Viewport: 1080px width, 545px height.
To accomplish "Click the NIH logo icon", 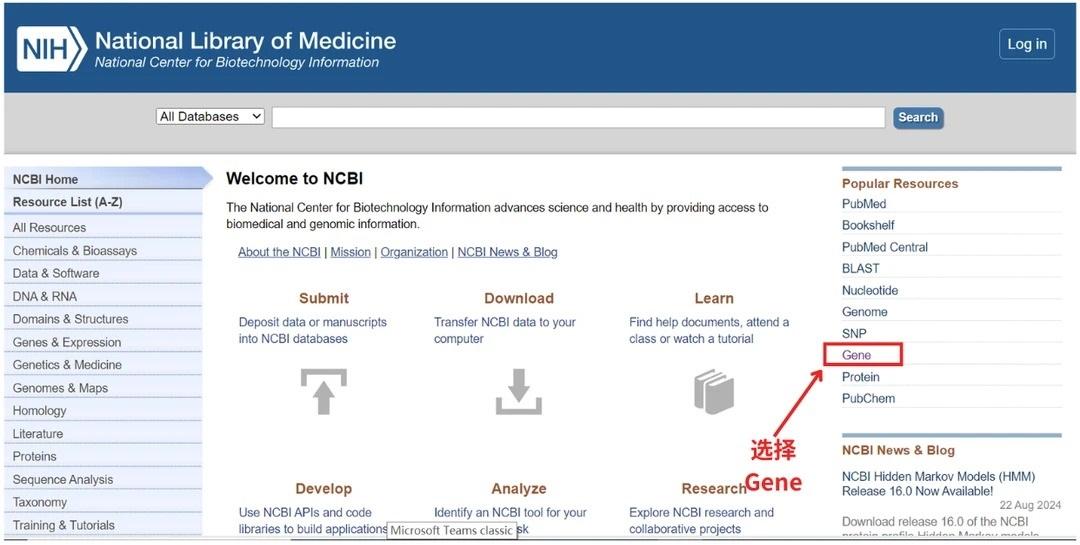I will click(51, 48).
